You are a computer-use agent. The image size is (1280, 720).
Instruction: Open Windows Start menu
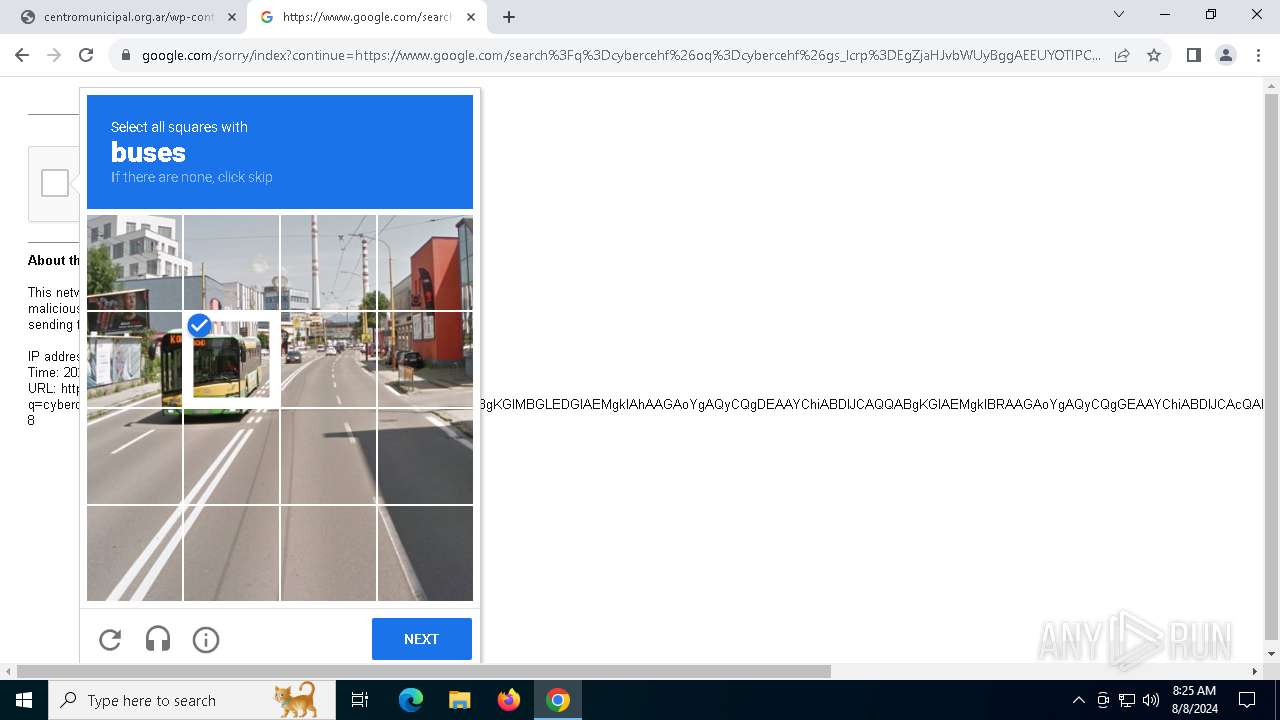pyautogui.click(x=24, y=700)
